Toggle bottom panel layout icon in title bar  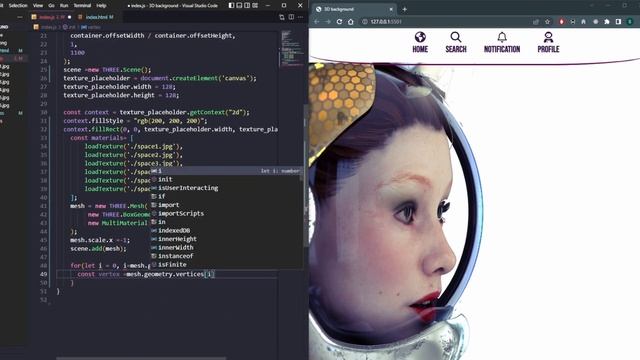coord(239,5)
